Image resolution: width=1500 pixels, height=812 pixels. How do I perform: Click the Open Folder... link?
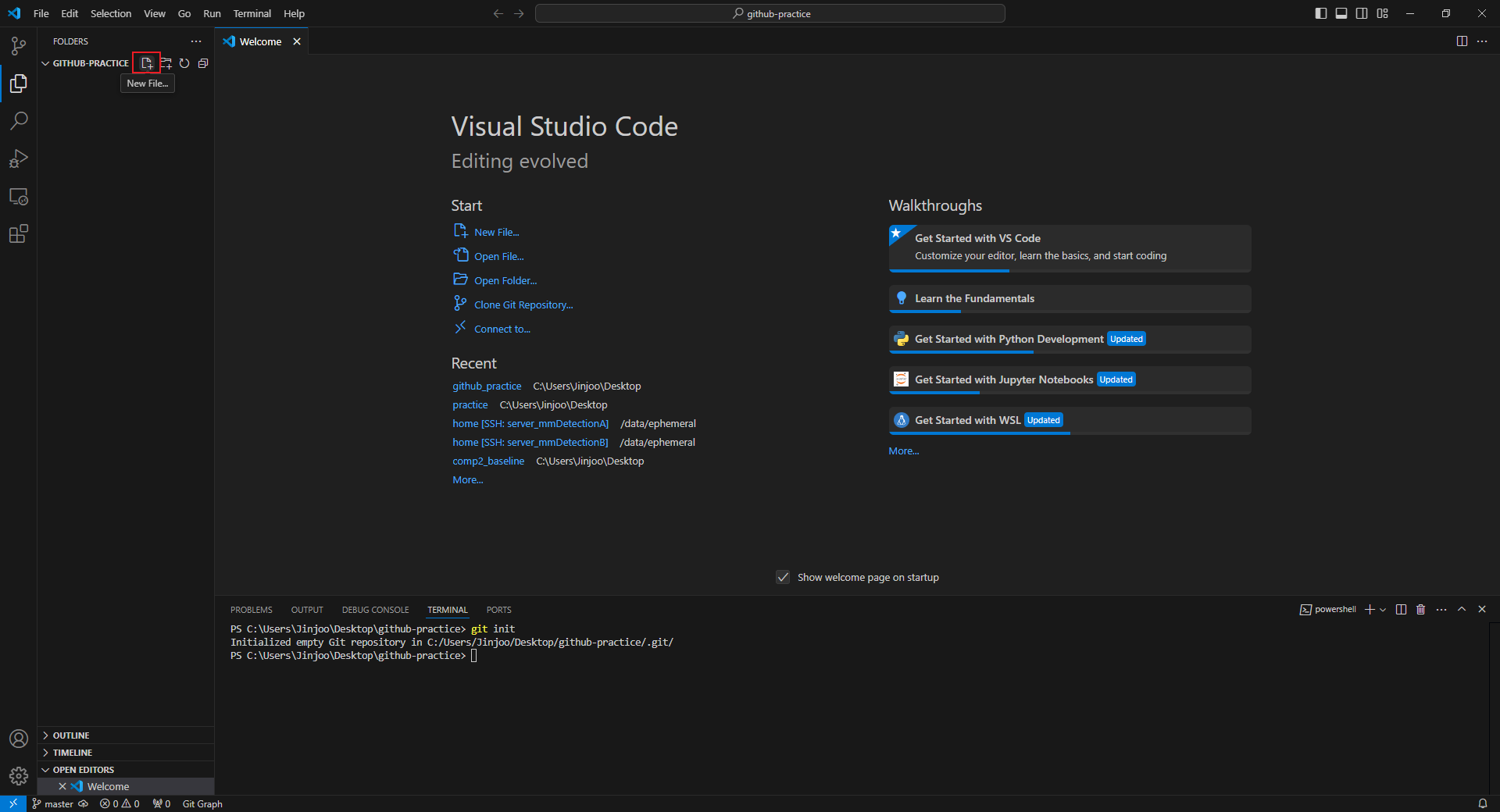tap(505, 280)
